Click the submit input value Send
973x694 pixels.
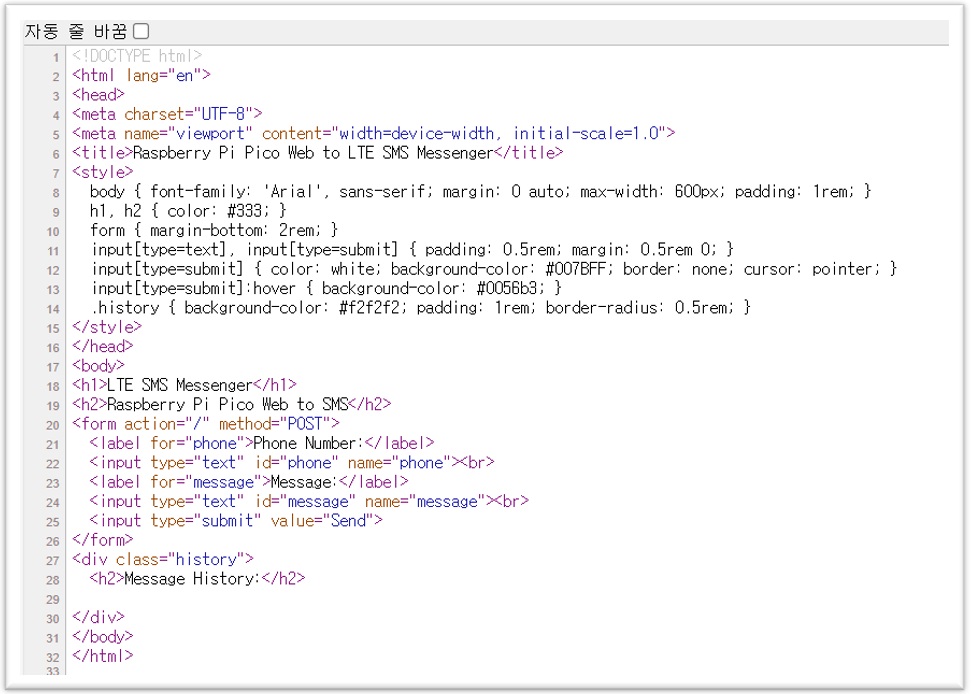(357, 520)
